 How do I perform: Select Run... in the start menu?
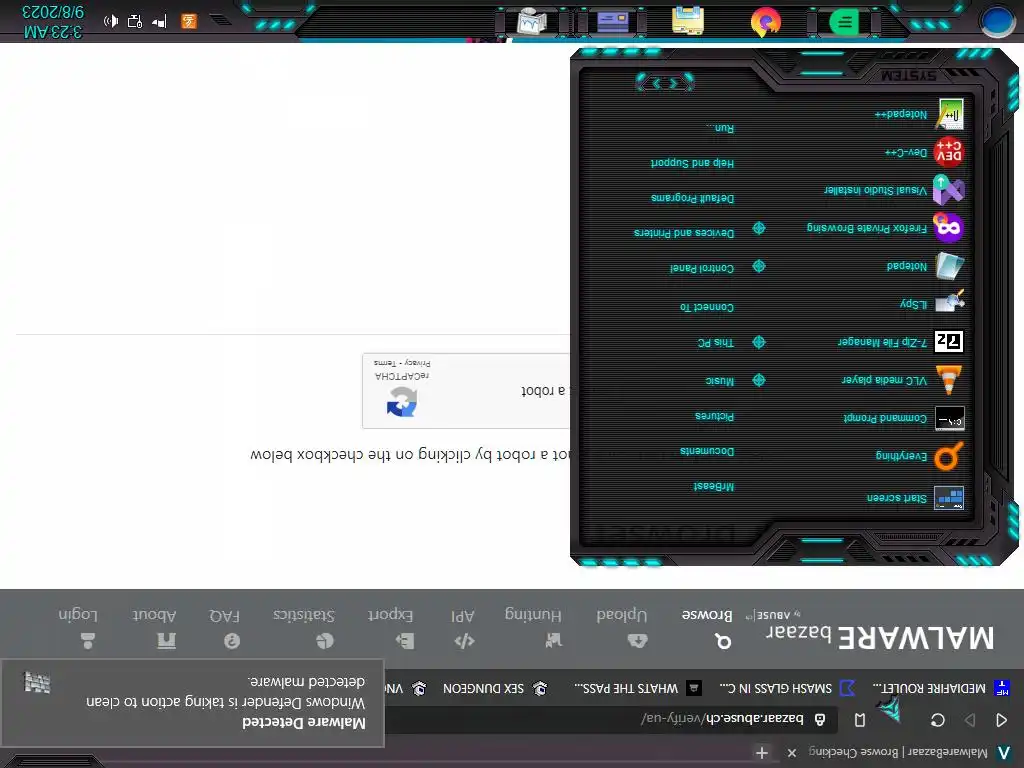click(x=720, y=128)
